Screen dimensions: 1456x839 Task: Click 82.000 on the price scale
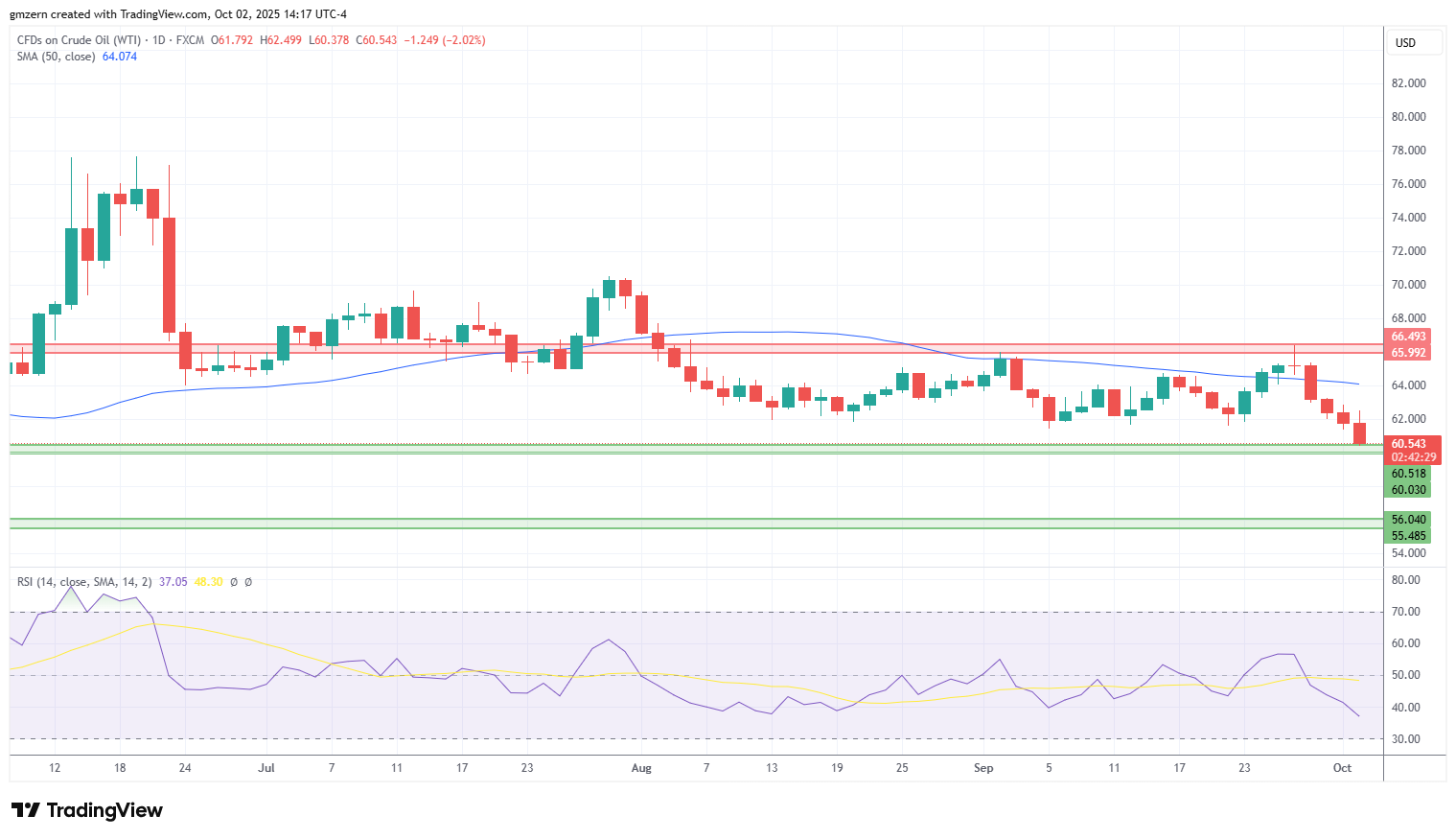(1408, 83)
